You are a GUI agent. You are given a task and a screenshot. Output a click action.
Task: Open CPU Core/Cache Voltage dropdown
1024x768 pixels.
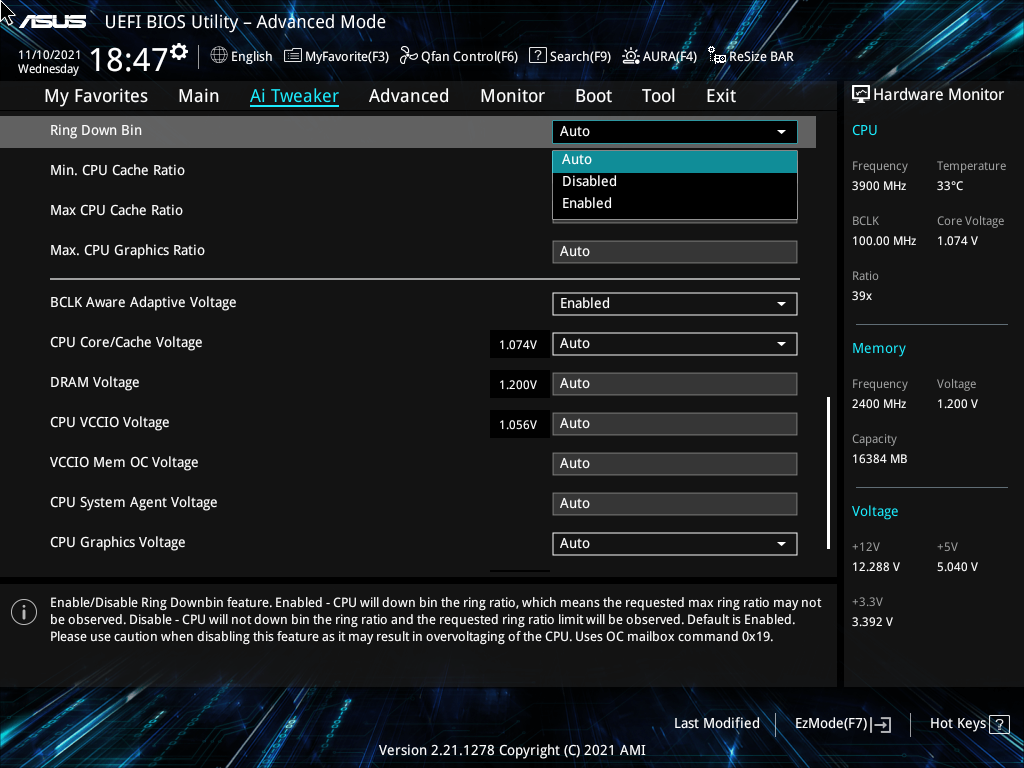pos(675,344)
